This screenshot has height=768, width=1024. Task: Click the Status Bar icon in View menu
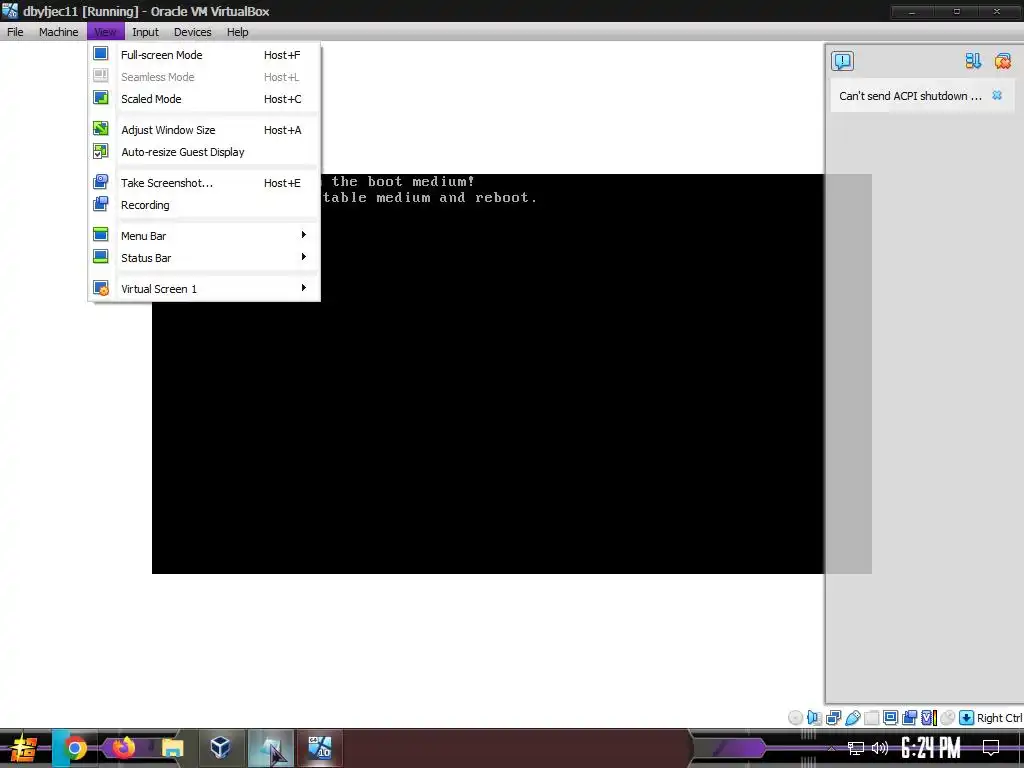(101, 257)
